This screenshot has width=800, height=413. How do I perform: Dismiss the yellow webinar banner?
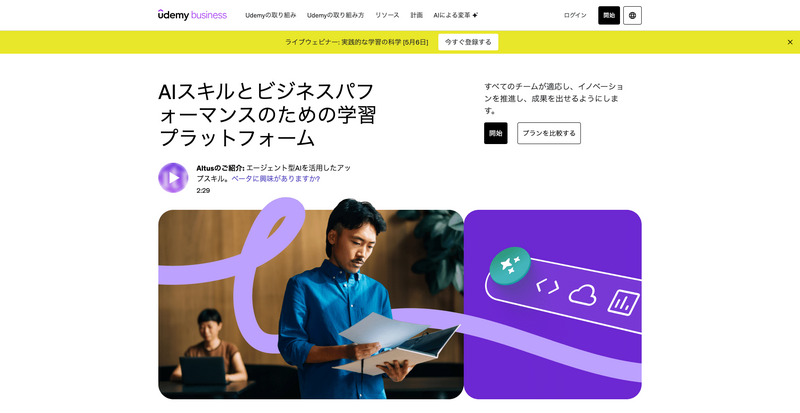790,42
